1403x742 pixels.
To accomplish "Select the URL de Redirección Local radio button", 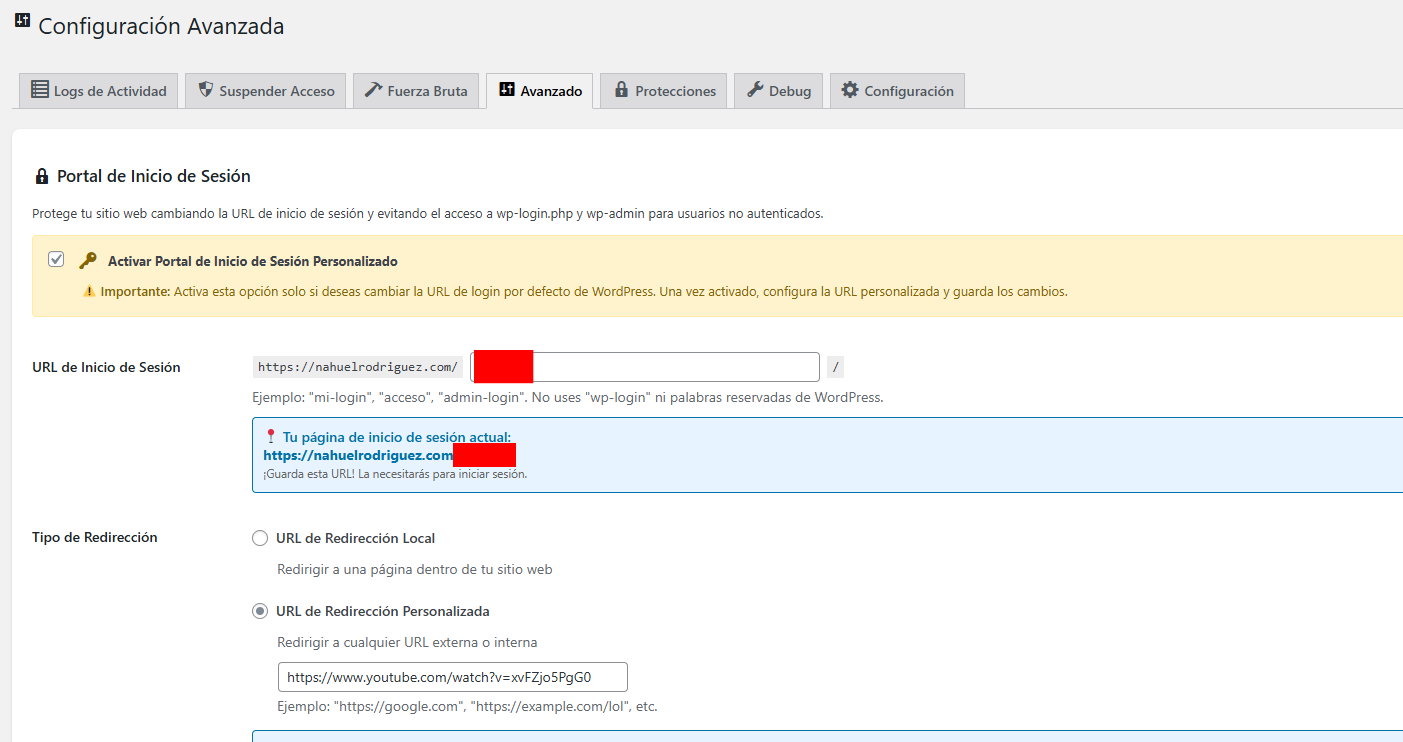I will click(260, 538).
